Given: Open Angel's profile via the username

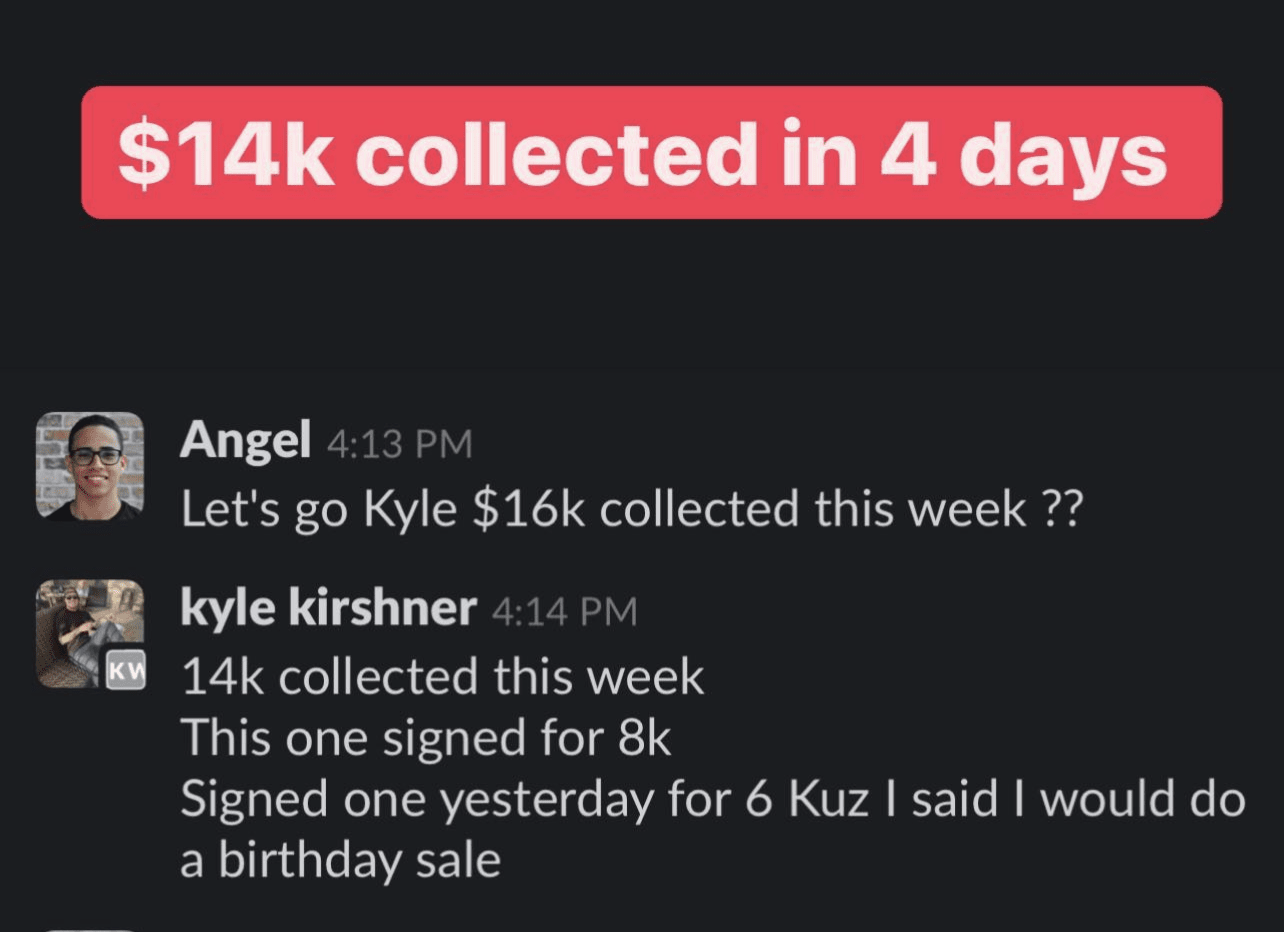Looking at the screenshot, I should click(245, 441).
